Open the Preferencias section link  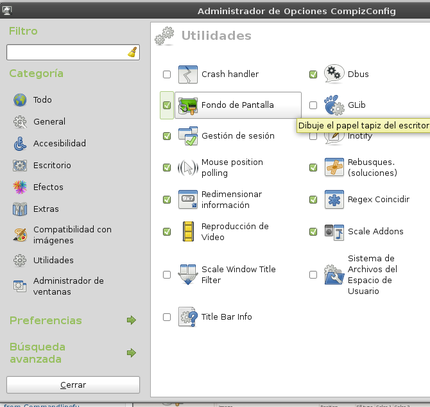46,321
